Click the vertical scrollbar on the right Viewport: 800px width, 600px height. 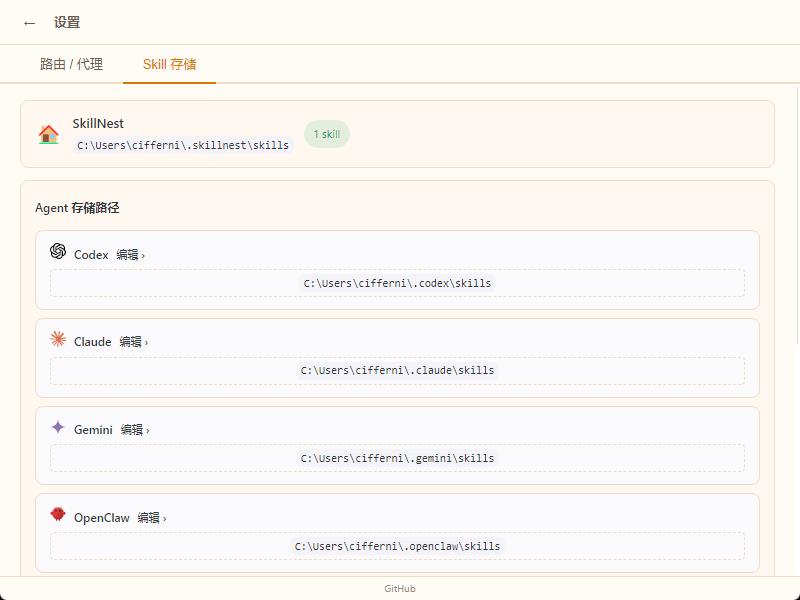coord(797,214)
